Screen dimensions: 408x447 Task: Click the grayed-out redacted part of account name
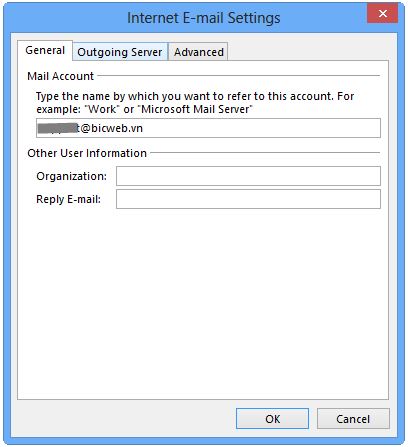click(57, 128)
